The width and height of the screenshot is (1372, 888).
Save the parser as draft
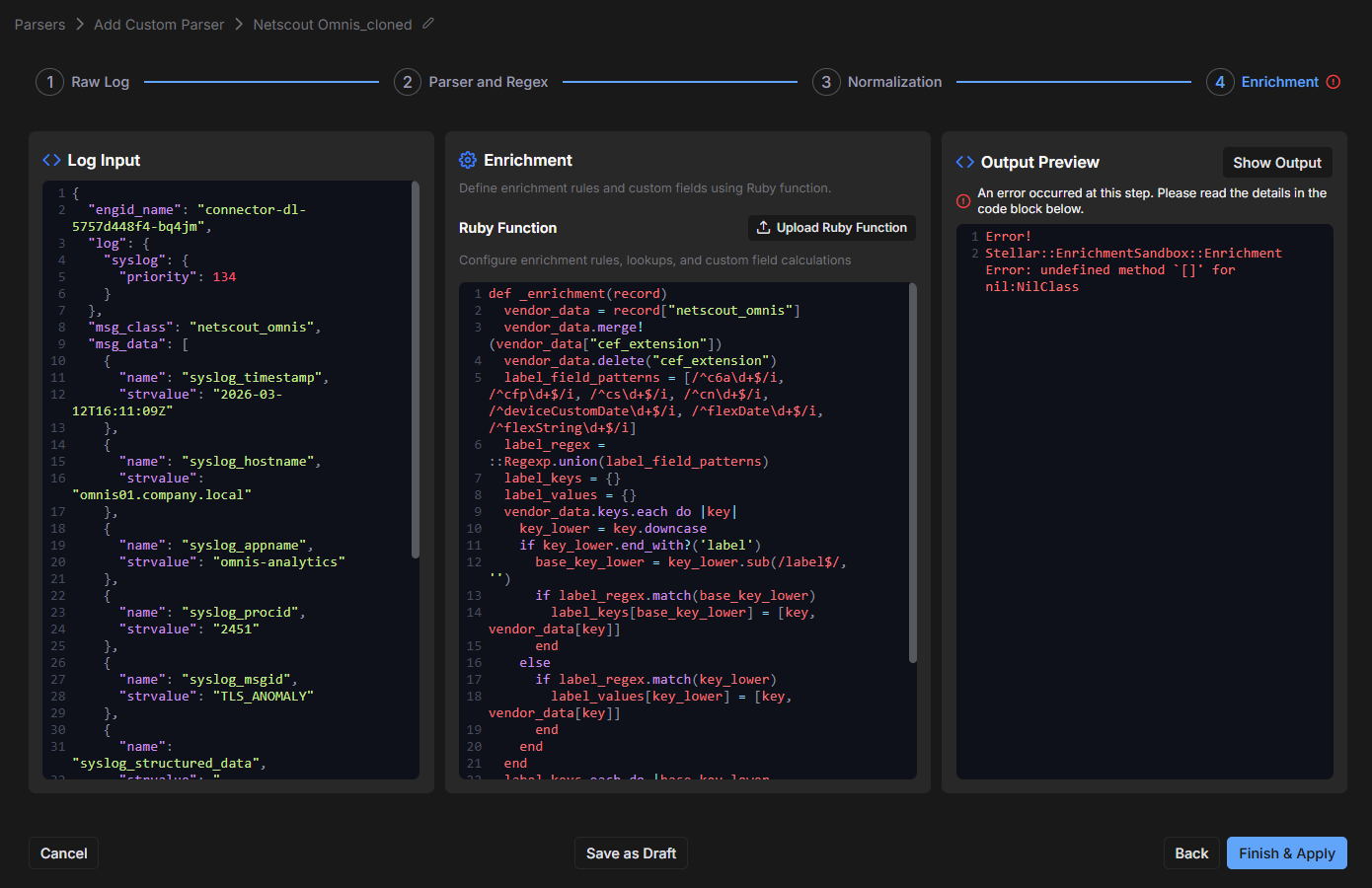coord(631,853)
